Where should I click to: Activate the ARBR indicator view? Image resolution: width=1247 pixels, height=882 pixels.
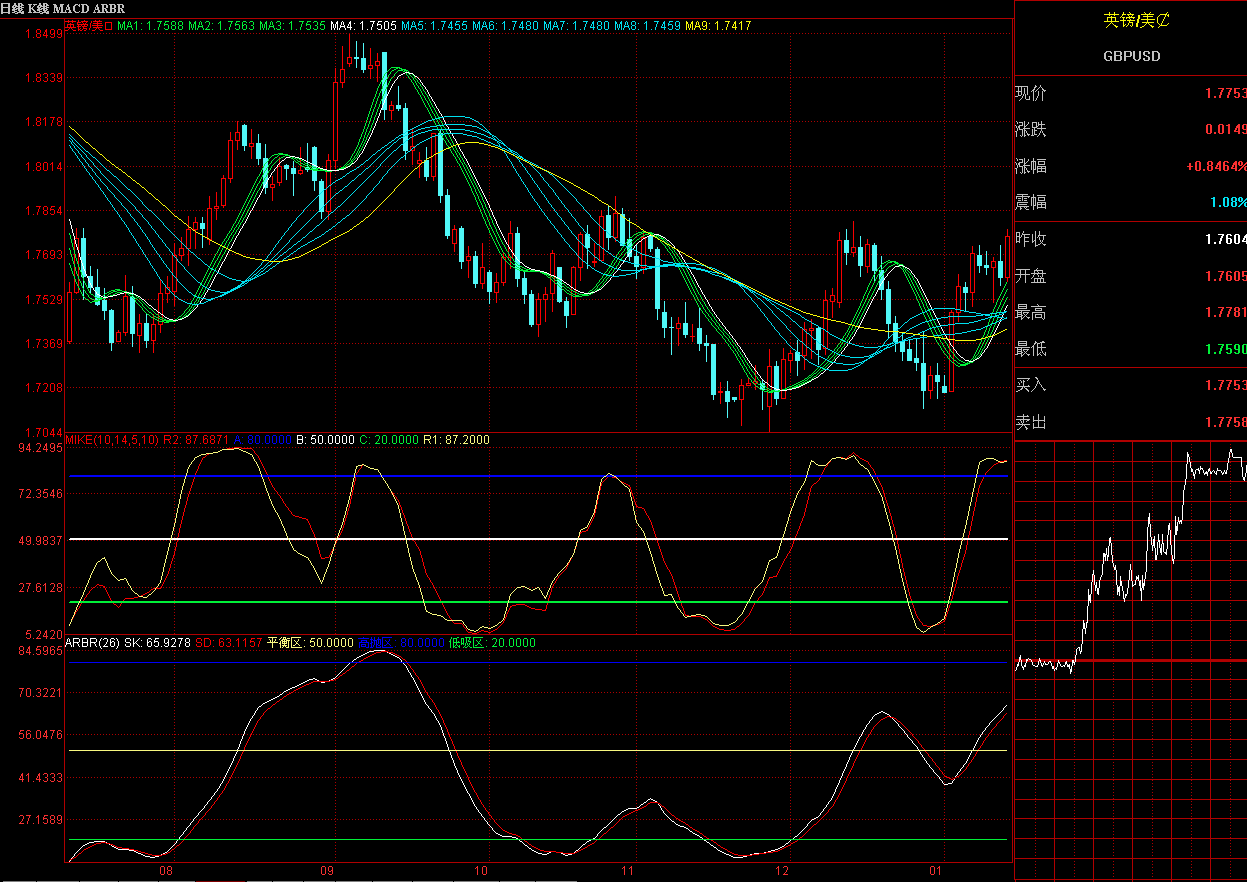coord(110,7)
